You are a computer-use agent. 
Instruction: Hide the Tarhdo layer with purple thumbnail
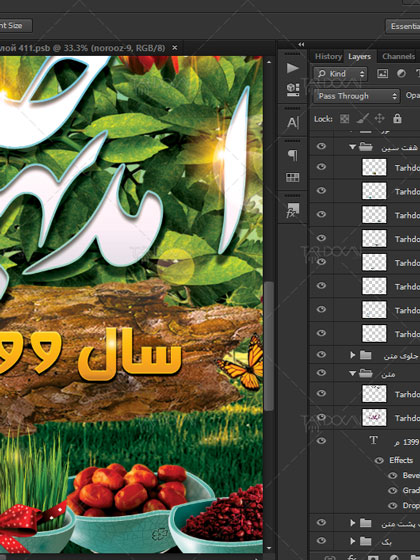pyautogui.click(x=321, y=417)
